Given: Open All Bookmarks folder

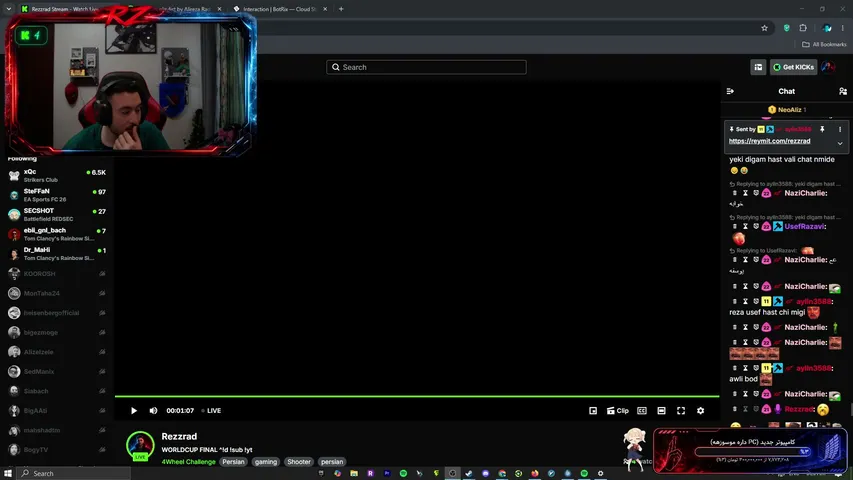Looking at the screenshot, I should pyautogui.click(x=824, y=45).
